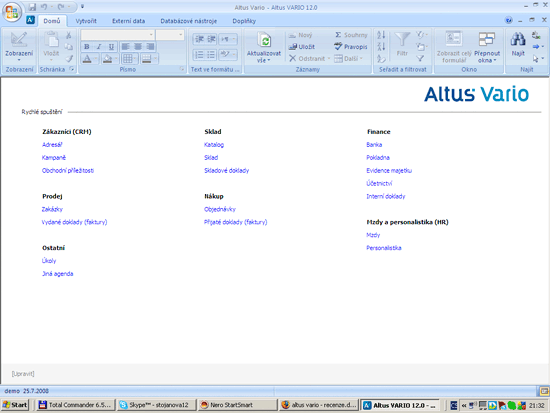Click the toggle filter icon
This screenshot has width=550, height=413.
pyautogui.click(x=420, y=59)
